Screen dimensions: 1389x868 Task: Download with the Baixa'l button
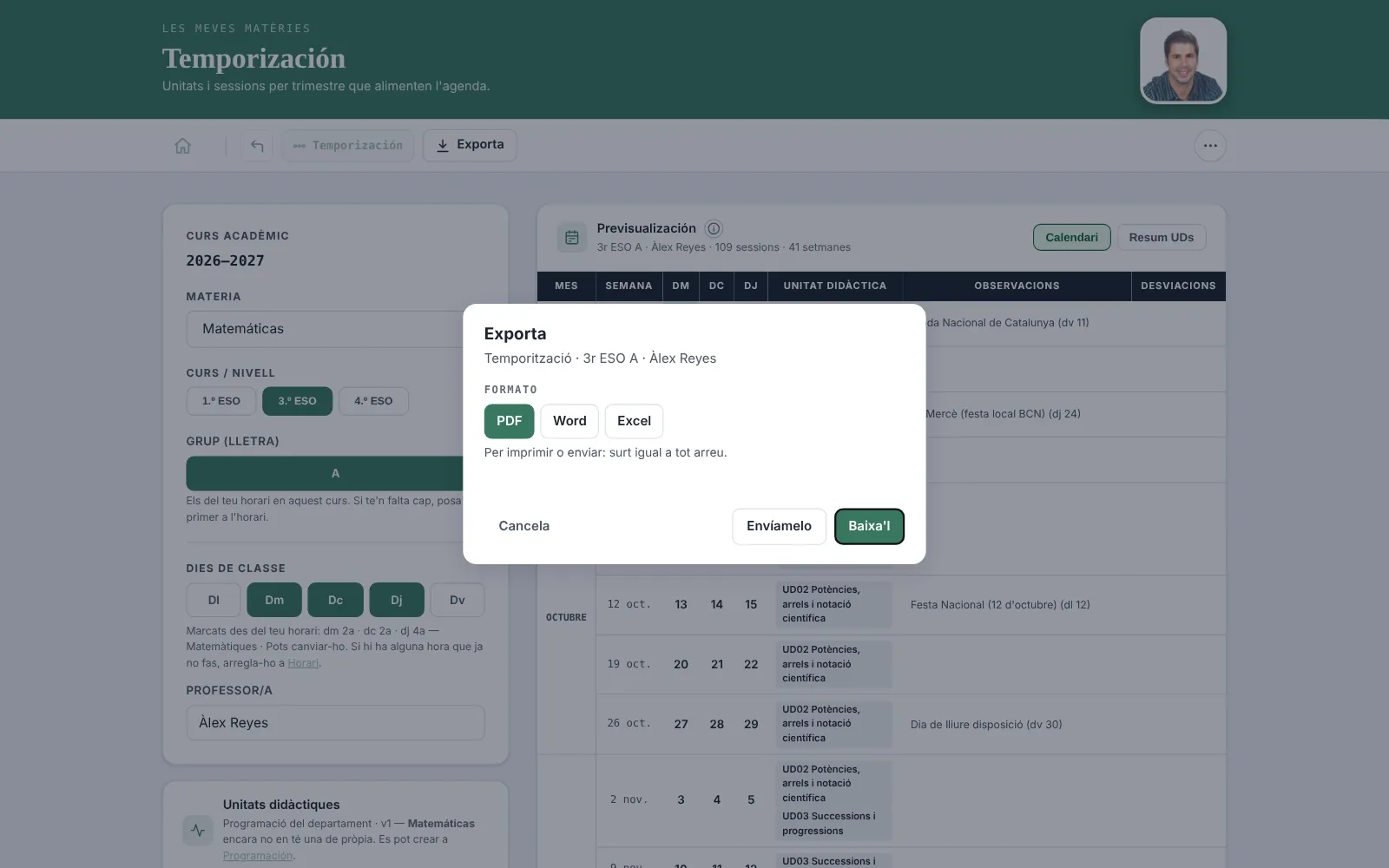pyautogui.click(x=869, y=526)
